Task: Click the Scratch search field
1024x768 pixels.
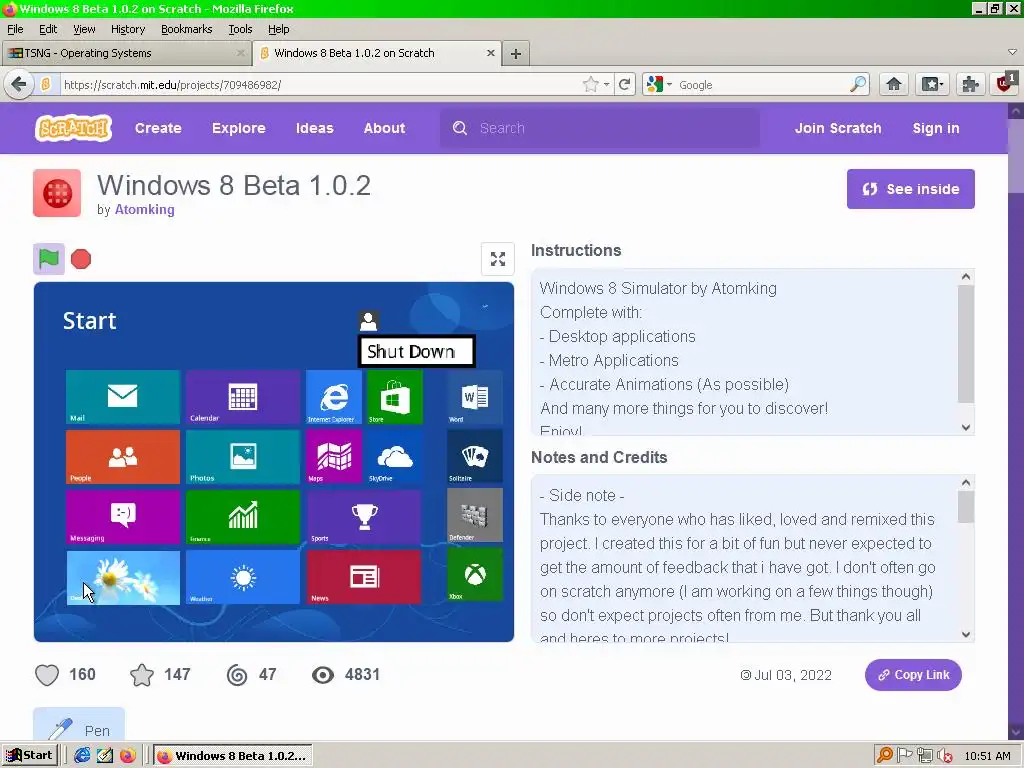Action: (x=600, y=128)
